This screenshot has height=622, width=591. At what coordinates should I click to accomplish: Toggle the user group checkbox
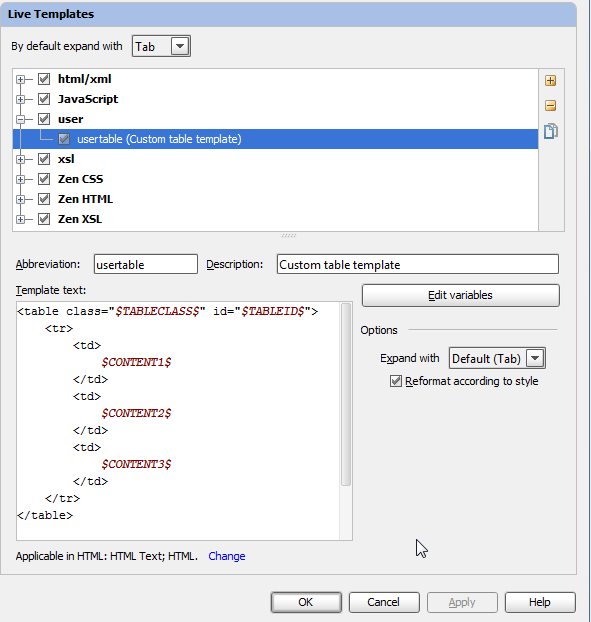click(44, 119)
